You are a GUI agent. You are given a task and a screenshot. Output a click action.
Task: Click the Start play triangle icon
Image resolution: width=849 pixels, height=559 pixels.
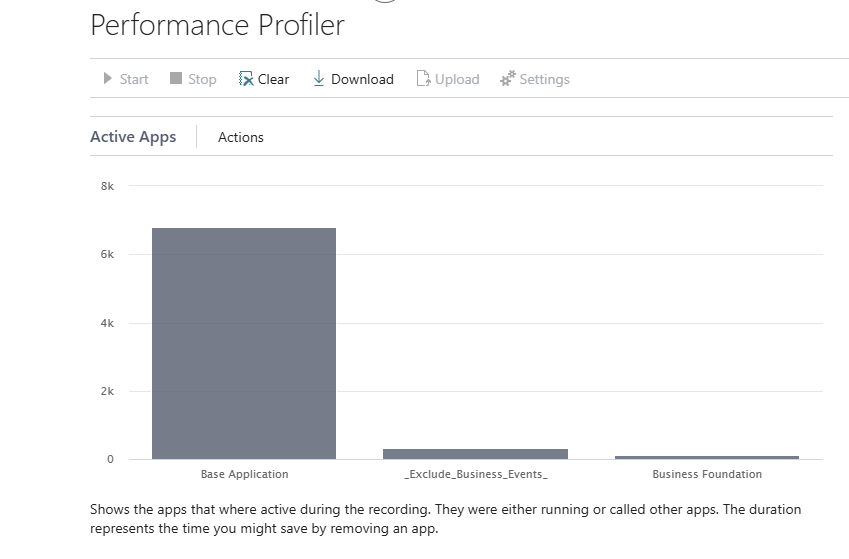(x=108, y=79)
